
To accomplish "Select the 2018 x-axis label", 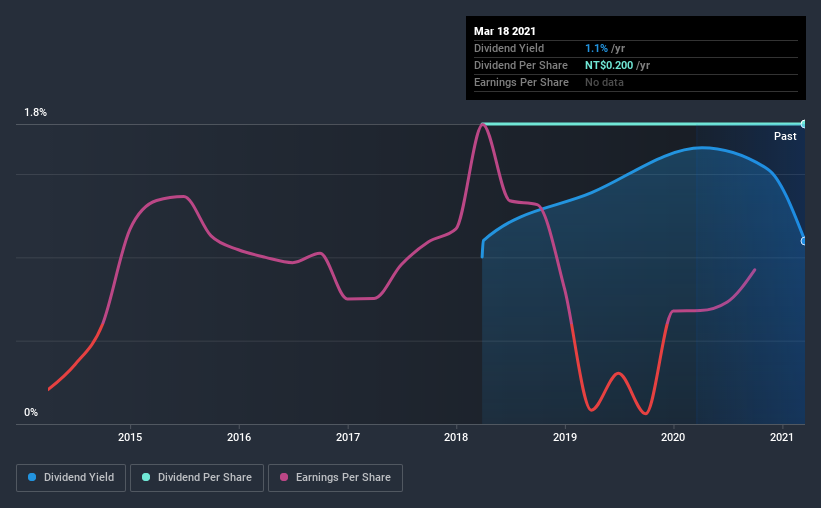I will (x=456, y=437).
